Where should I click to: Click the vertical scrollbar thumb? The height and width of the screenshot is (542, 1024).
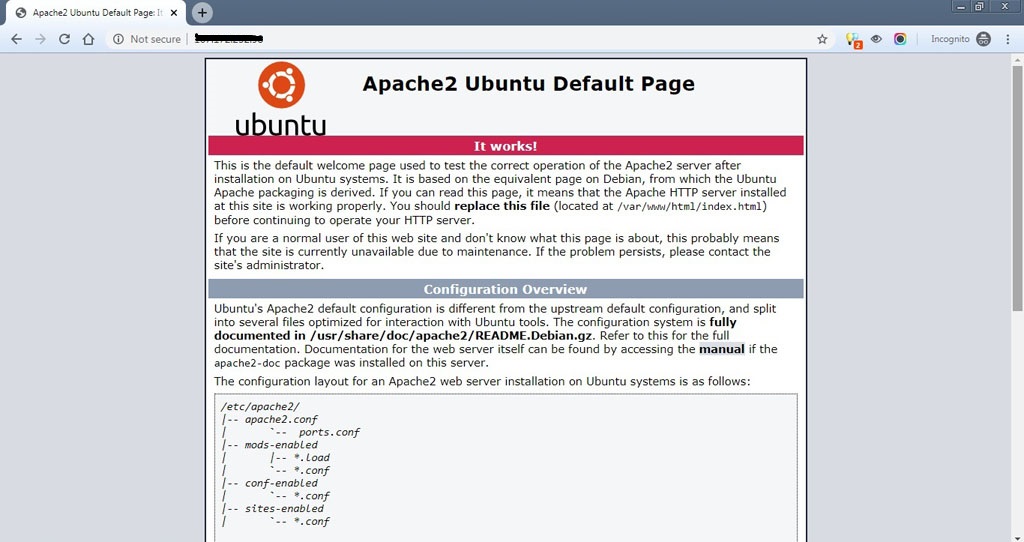1017,187
